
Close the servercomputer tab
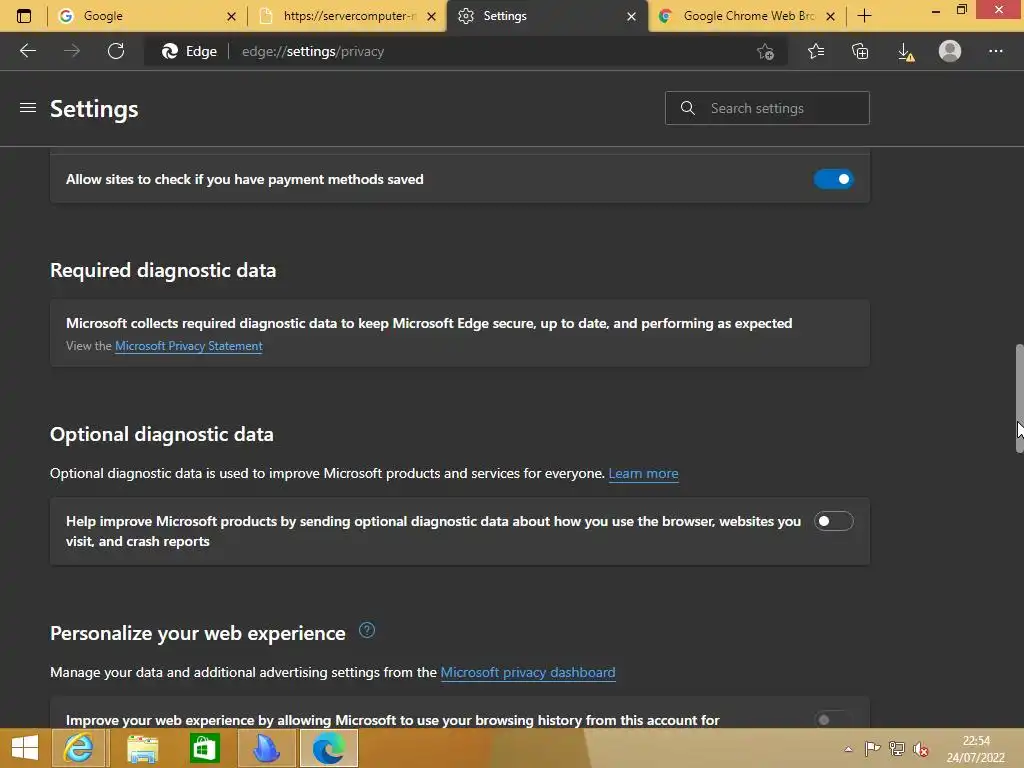(431, 16)
